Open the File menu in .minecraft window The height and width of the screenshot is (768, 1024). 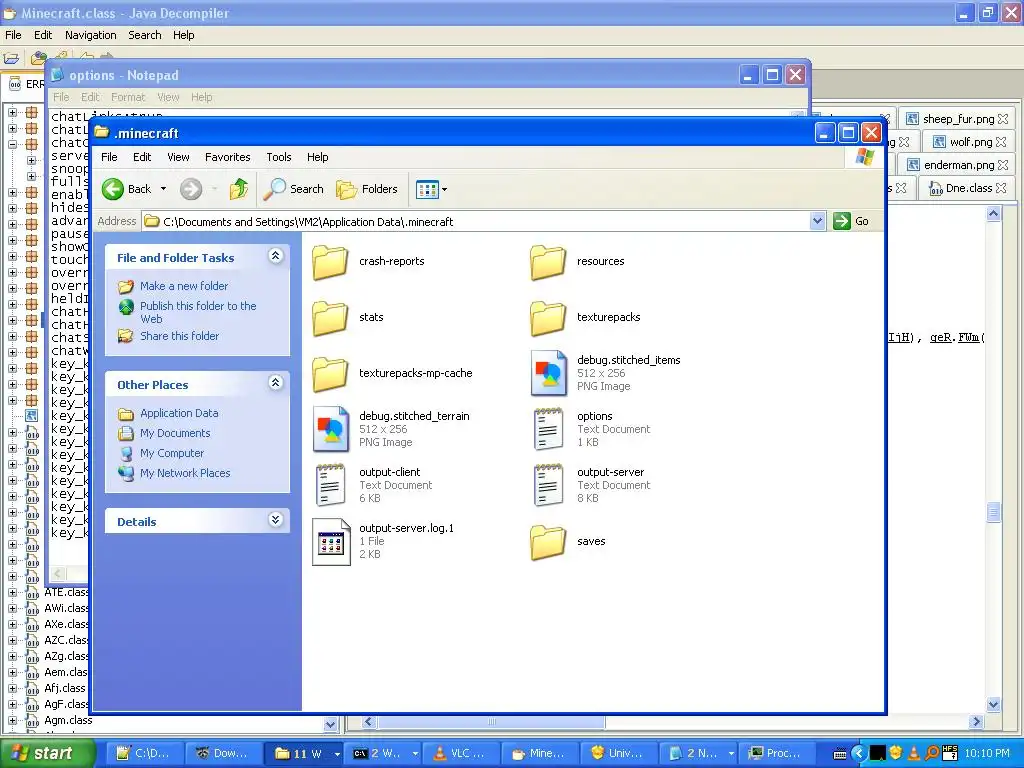tap(109, 157)
